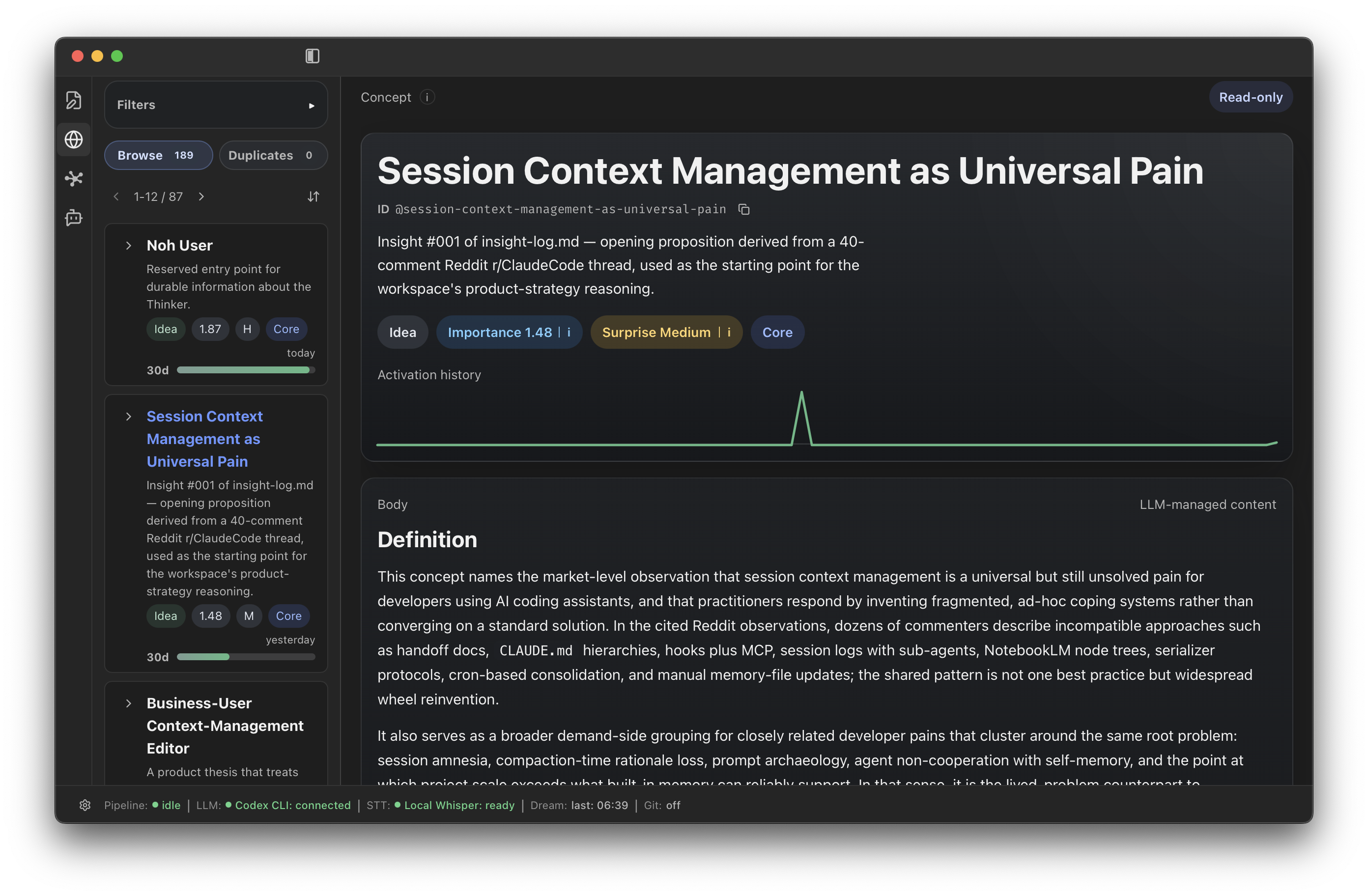Copy the concept ID to clipboard

744,209
